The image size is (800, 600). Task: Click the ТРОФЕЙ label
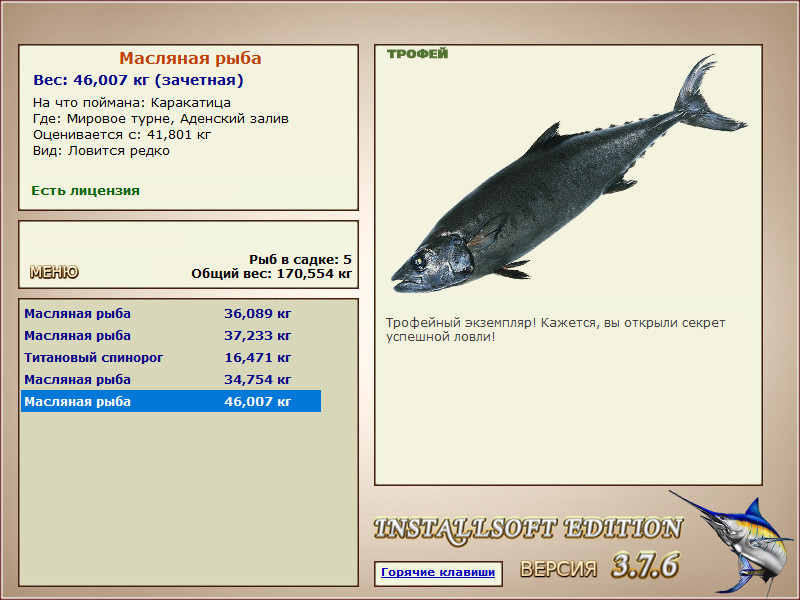[417, 54]
